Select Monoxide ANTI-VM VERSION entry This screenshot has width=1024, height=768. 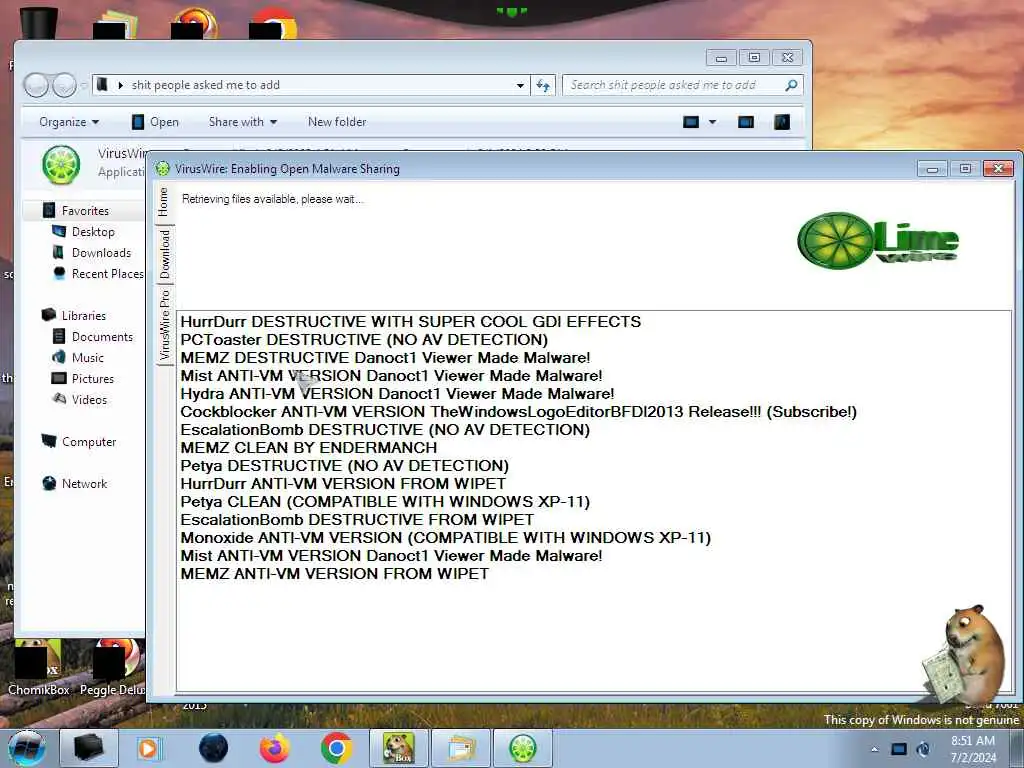pos(445,537)
